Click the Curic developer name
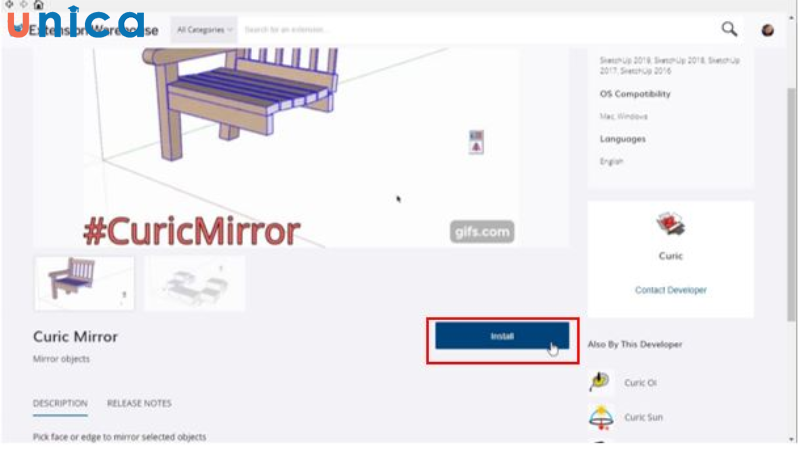Viewport: 800px width, 450px height. point(670,256)
